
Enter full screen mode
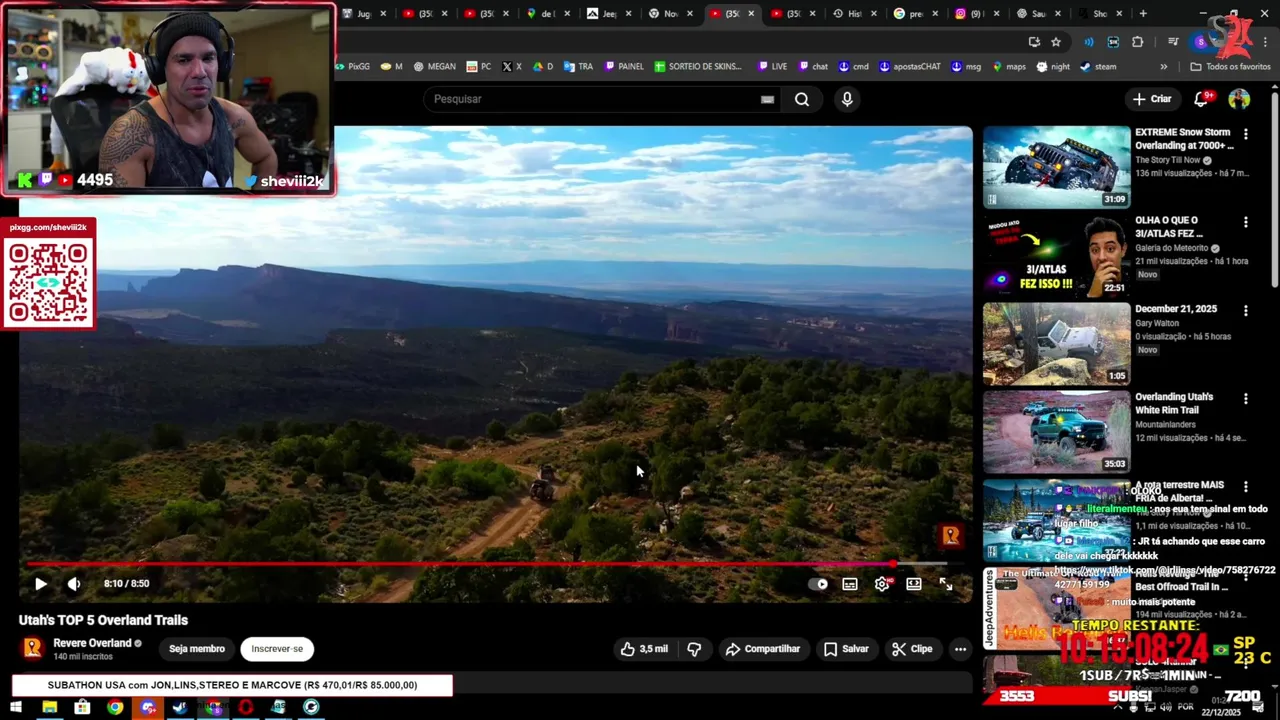click(946, 584)
